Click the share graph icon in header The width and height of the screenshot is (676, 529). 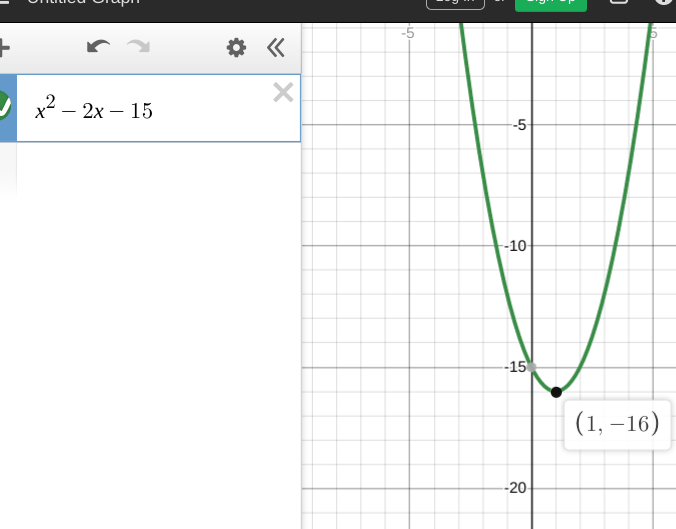618,2
